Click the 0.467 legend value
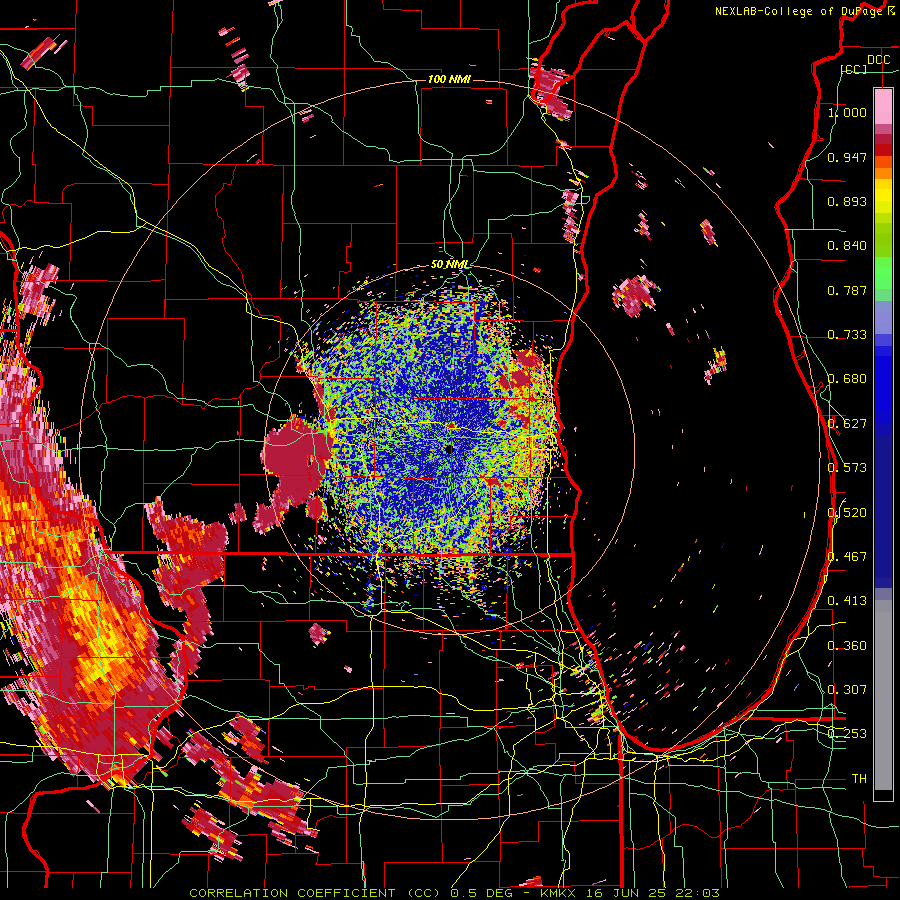Screen dimensions: 900x900 tap(847, 557)
